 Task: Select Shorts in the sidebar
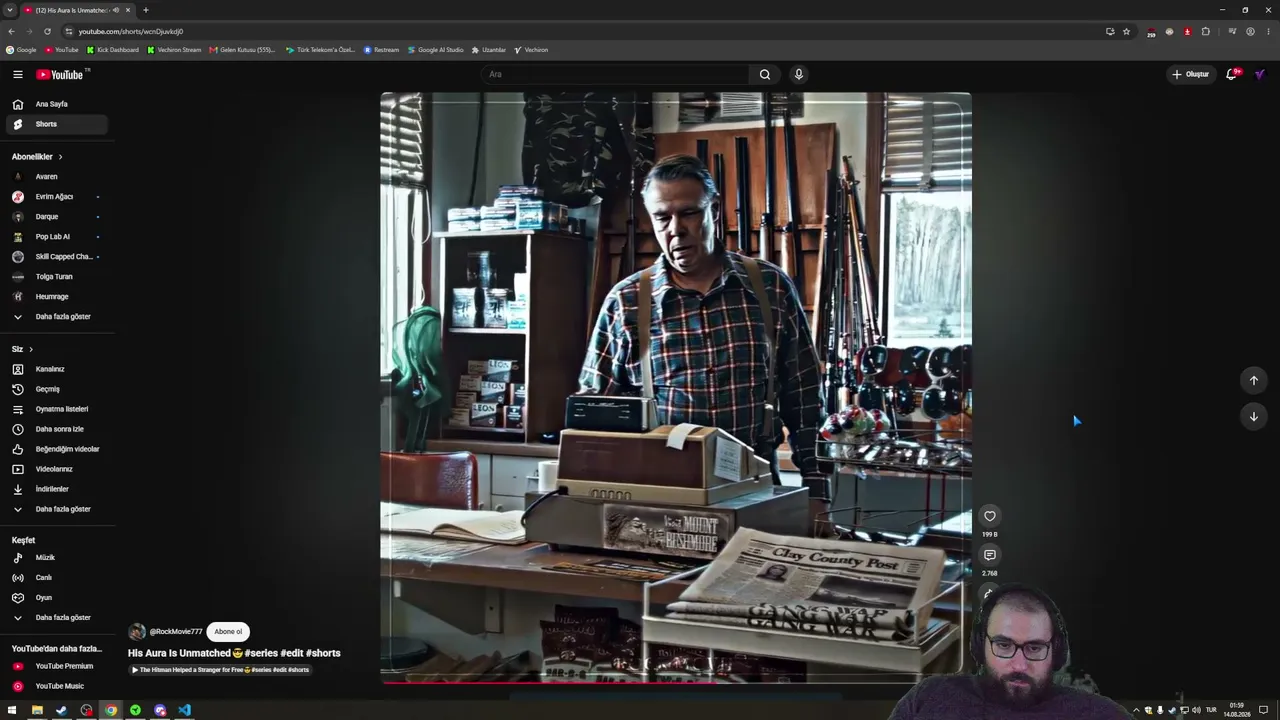tap(56, 124)
